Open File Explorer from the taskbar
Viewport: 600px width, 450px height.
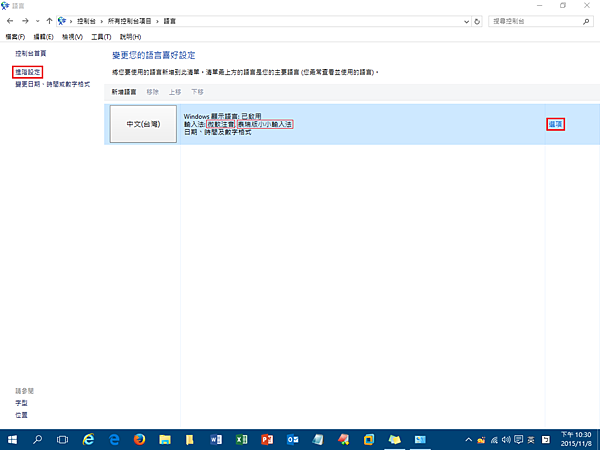point(165,440)
